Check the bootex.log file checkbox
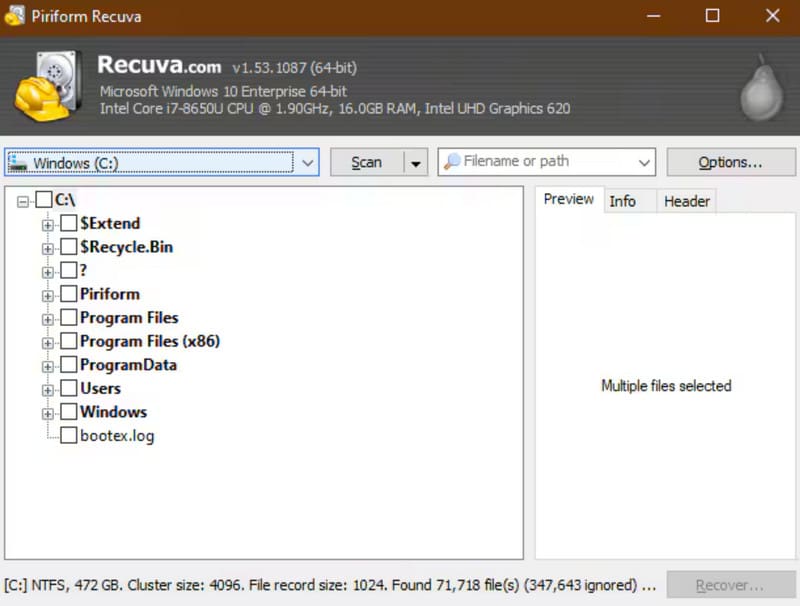Screen dimensions: 800x606 (69, 435)
